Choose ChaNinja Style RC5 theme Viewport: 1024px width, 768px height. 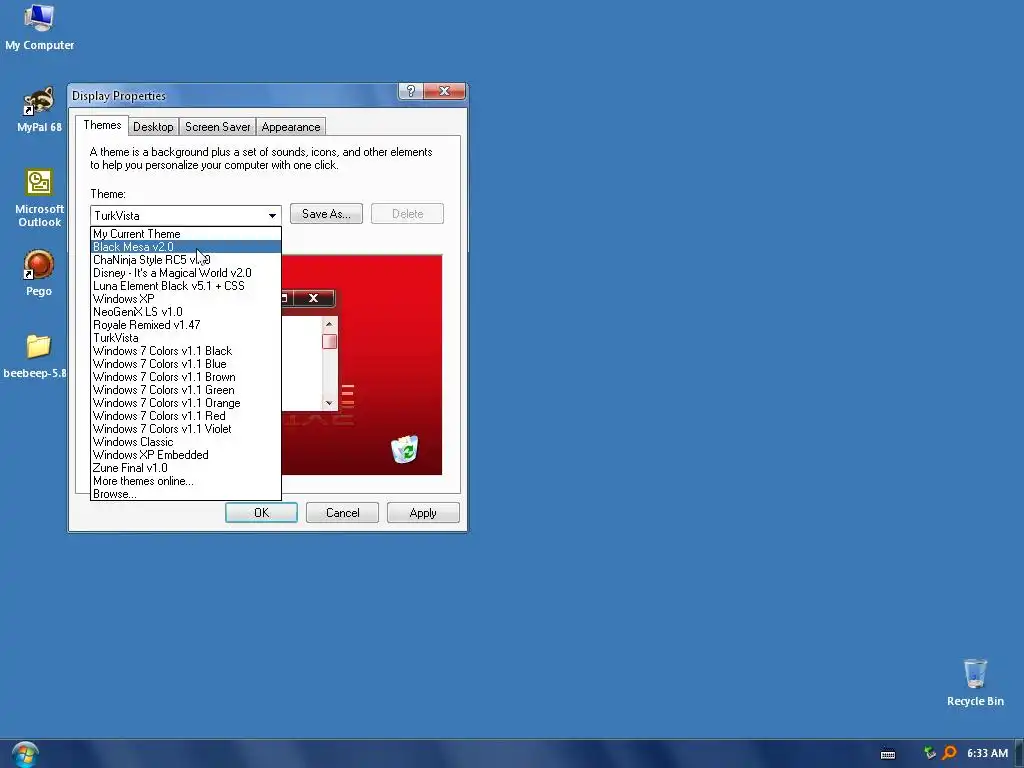(185, 260)
